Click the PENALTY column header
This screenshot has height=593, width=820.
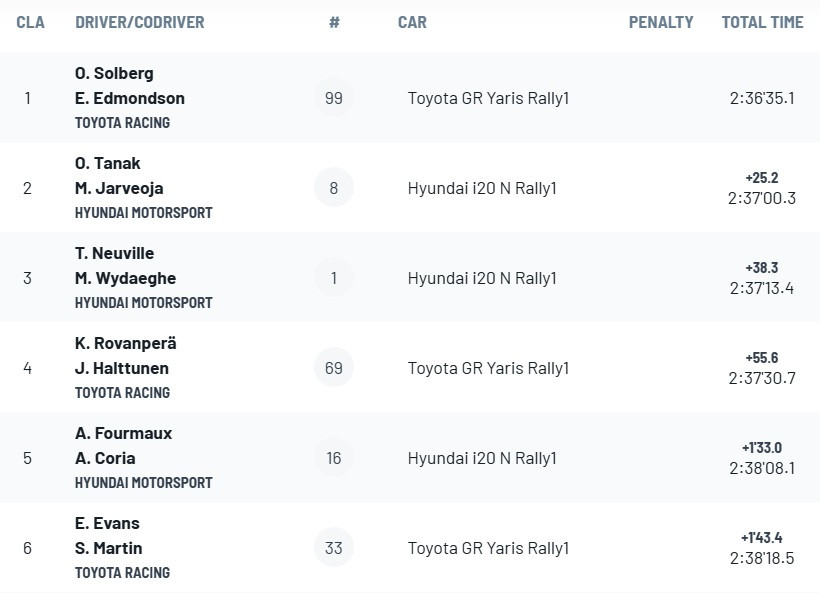click(661, 22)
